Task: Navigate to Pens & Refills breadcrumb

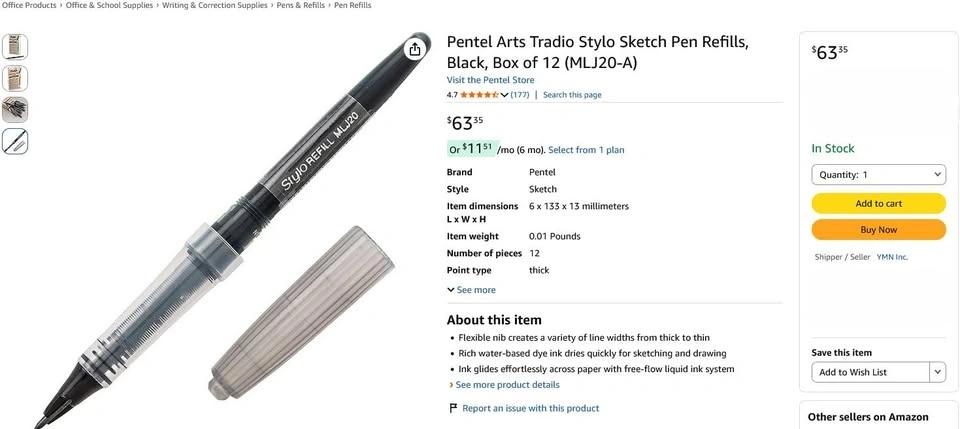Action: click(299, 5)
